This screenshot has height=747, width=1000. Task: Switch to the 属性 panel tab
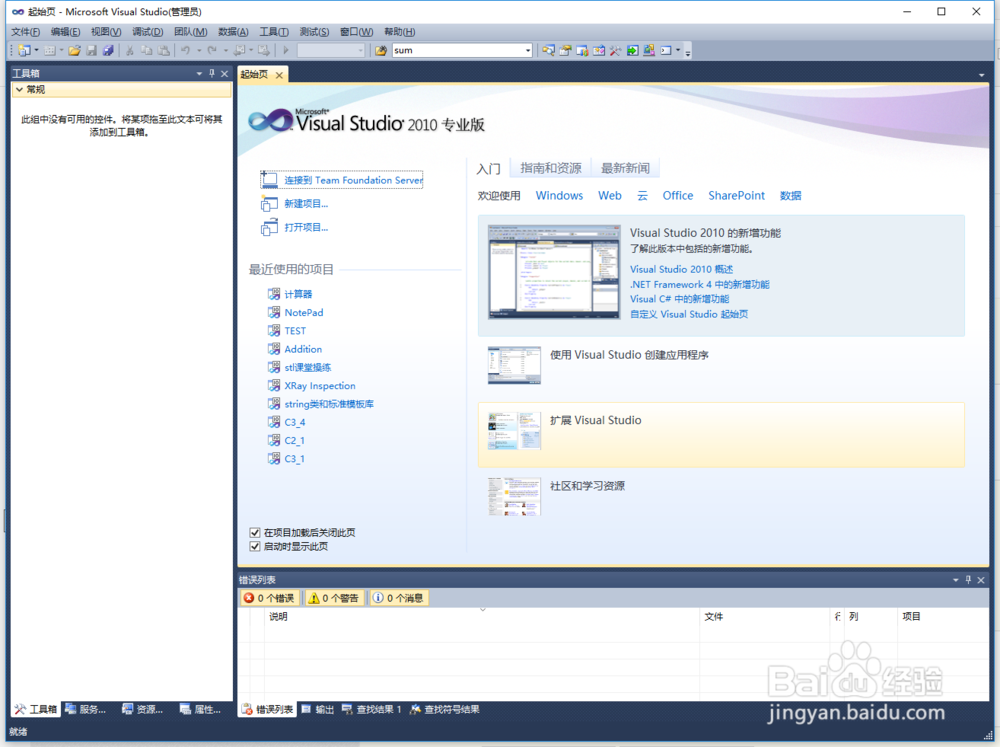pyautogui.click(x=201, y=709)
